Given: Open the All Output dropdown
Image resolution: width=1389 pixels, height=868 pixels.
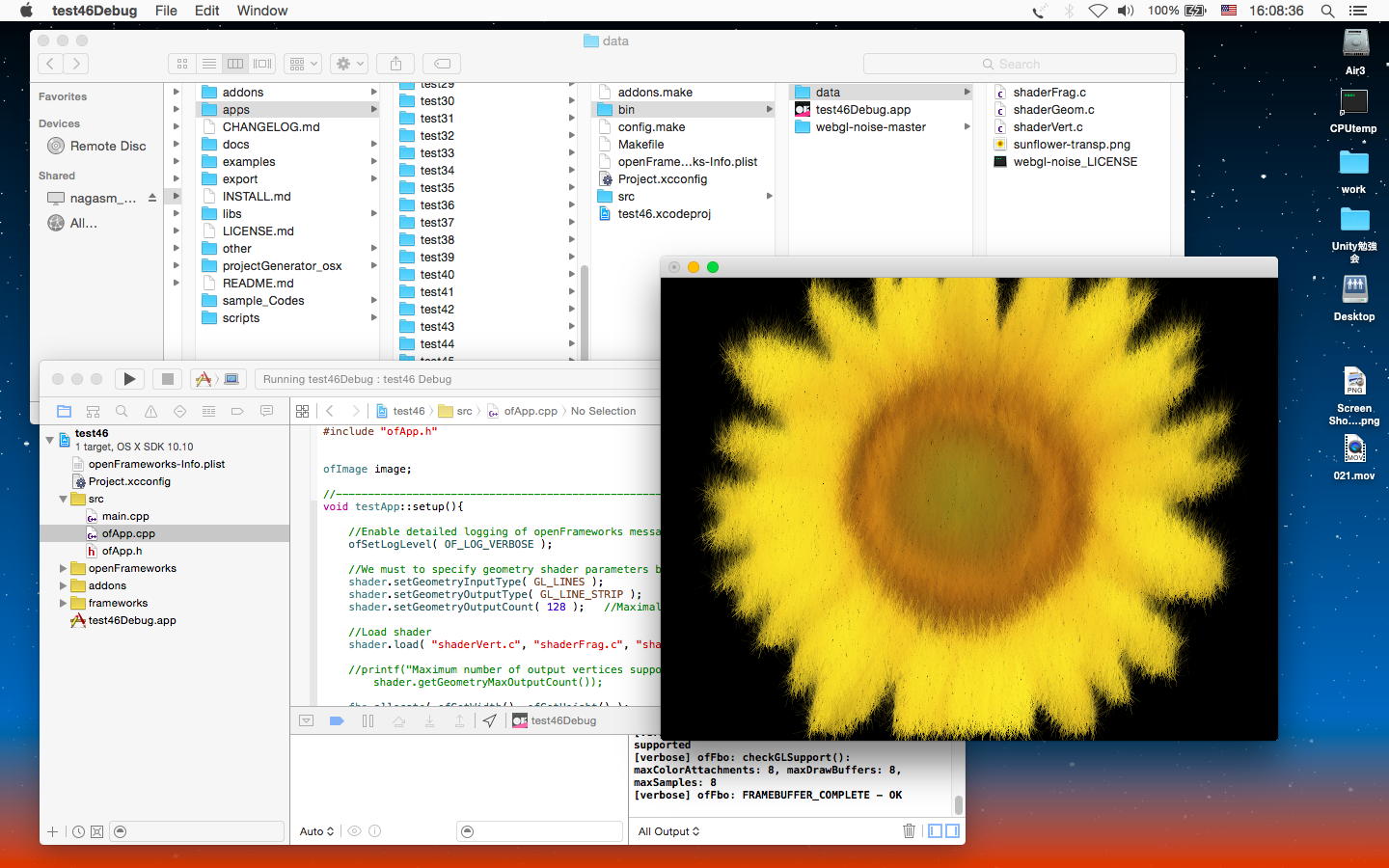Looking at the screenshot, I should coord(668,831).
